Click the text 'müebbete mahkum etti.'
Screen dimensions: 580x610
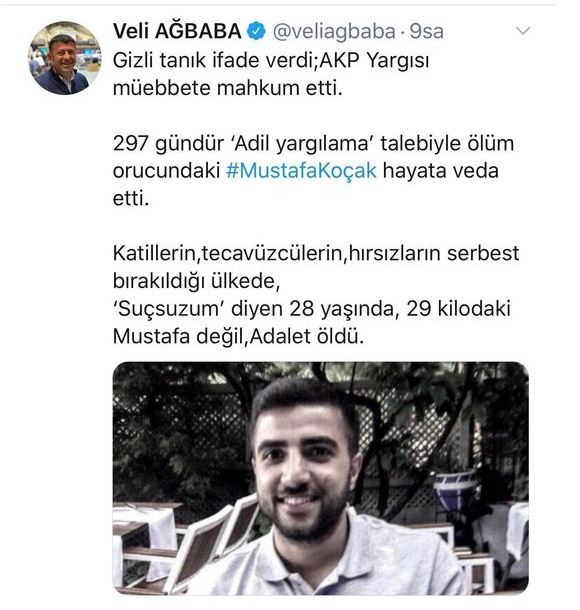point(228,88)
